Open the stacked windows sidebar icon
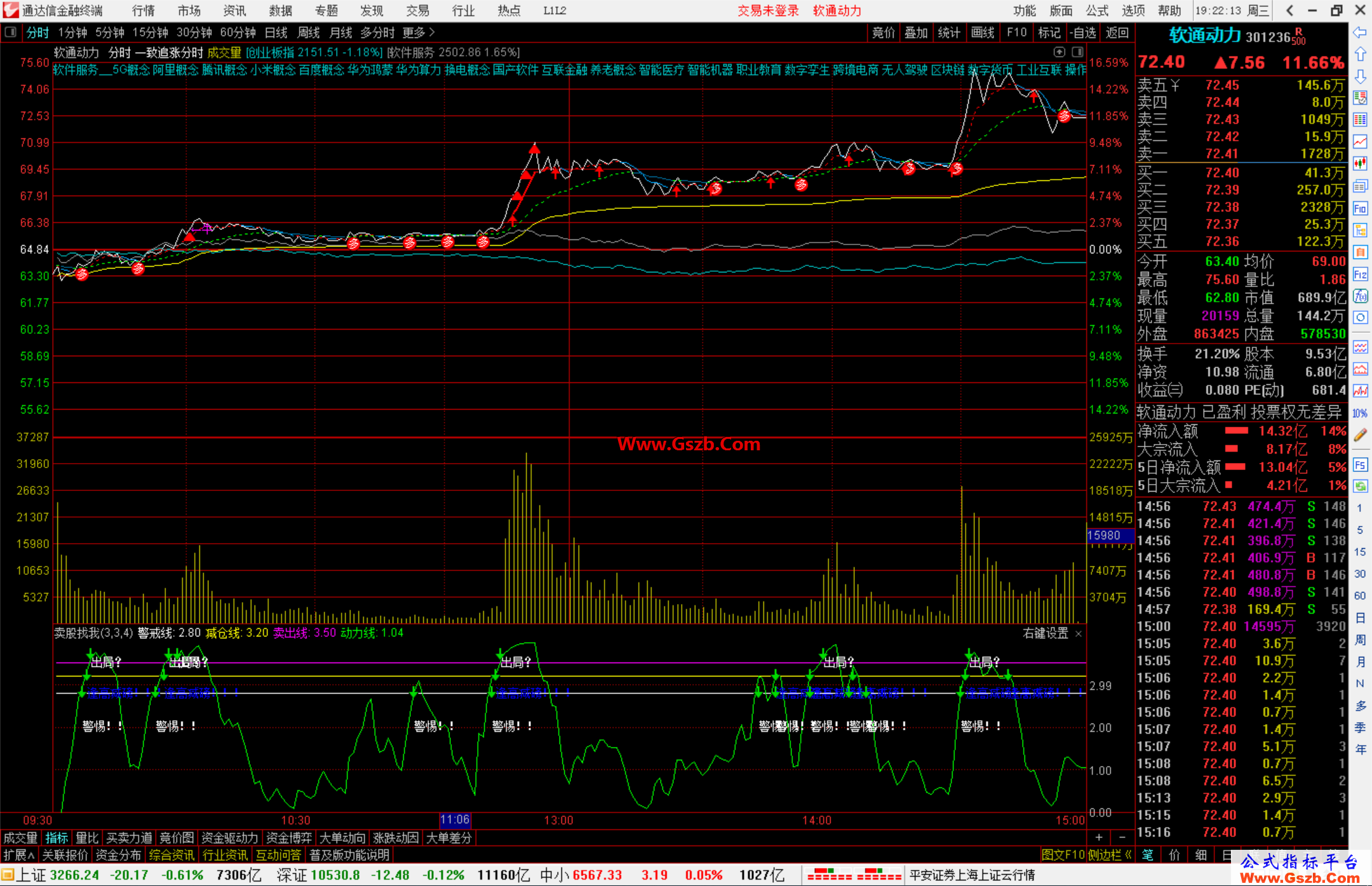 [x=1360, y=186]
